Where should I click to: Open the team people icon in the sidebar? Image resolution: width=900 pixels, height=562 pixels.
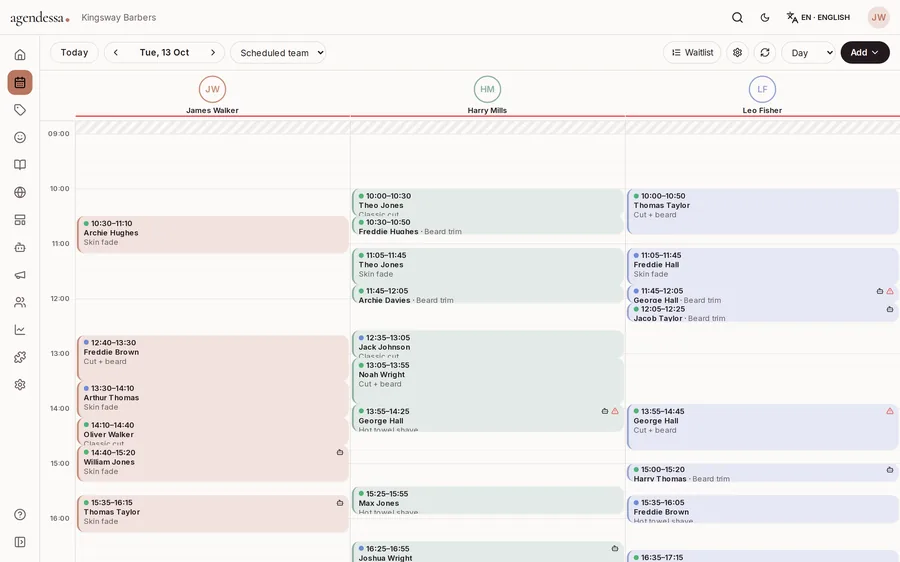20,303
